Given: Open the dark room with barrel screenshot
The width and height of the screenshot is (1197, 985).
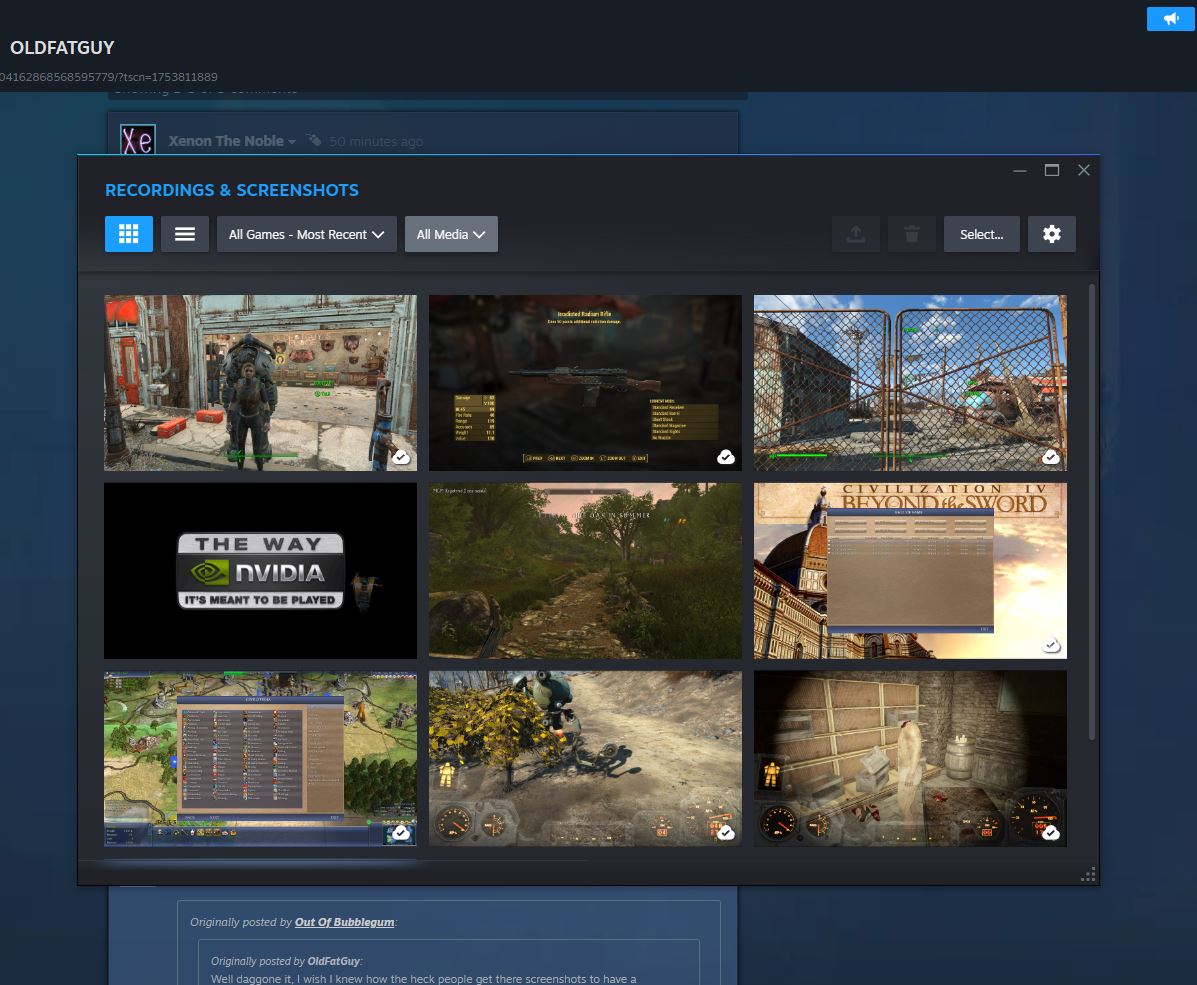Looking at the screenshot, I should pyautogui.click(x=910, y=758).
